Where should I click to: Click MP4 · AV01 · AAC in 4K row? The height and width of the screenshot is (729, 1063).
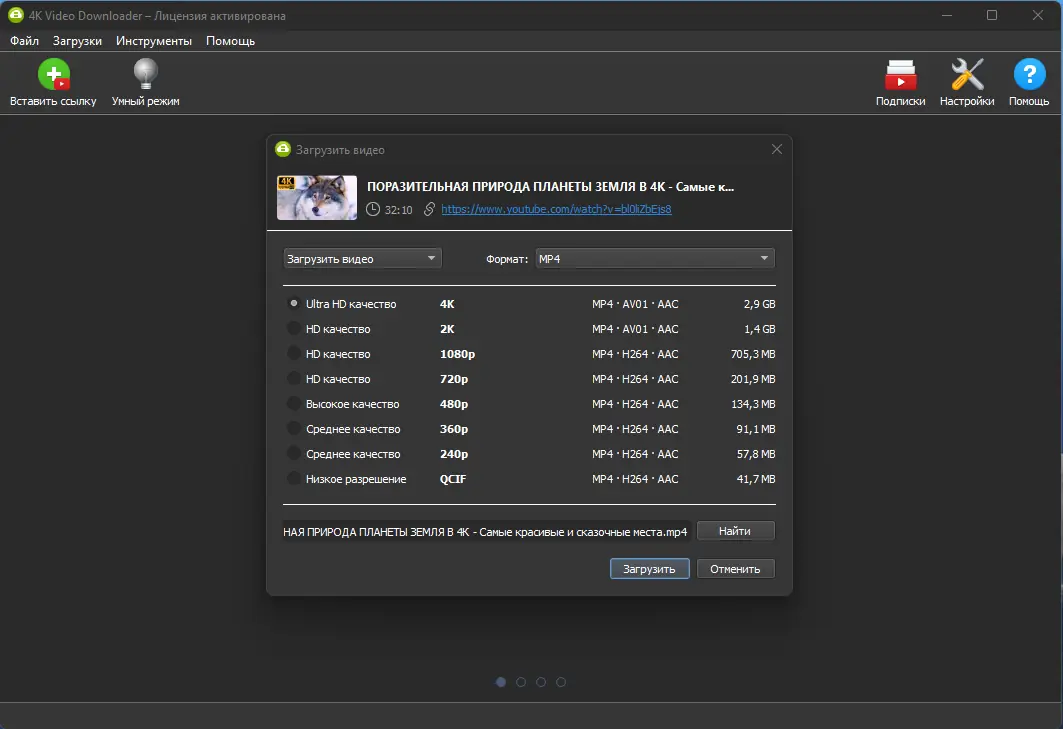635,304
